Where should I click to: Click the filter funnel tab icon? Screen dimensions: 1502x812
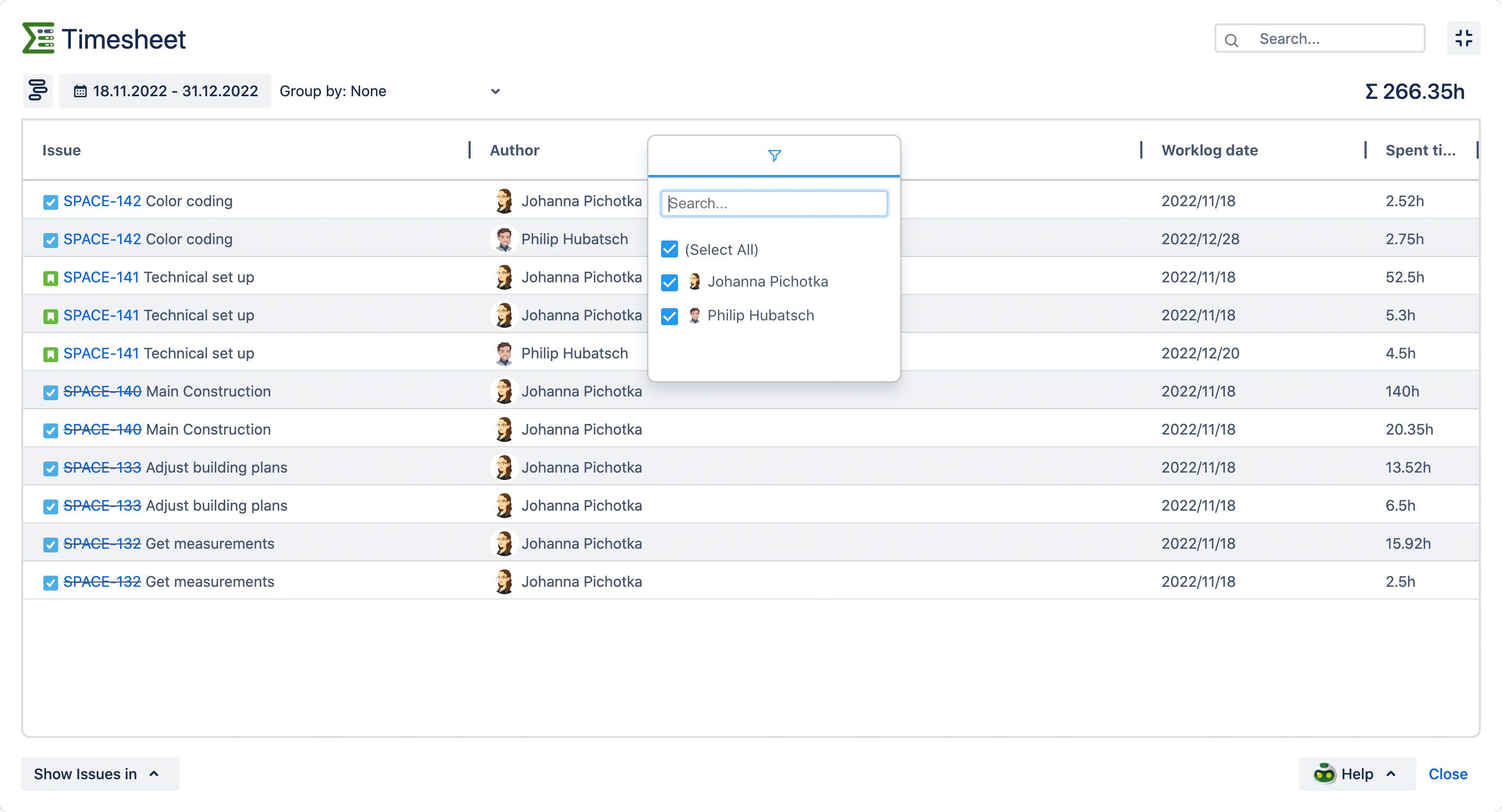[x=774, y=155]
